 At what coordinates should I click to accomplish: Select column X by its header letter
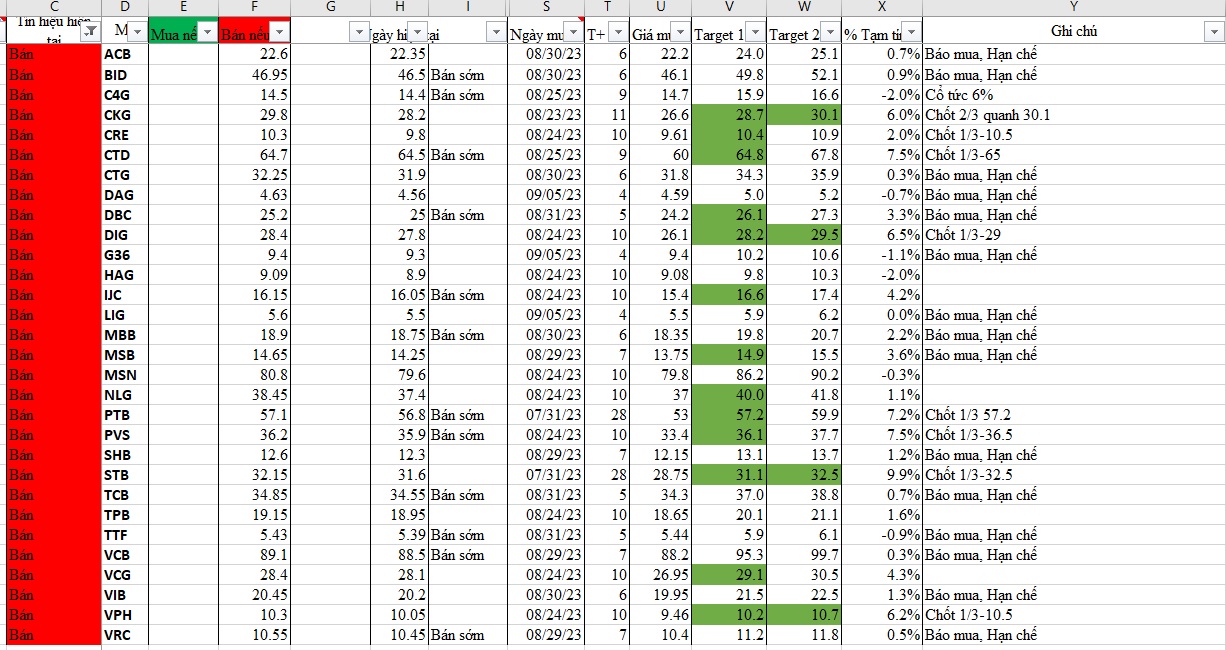coord(882,8)
